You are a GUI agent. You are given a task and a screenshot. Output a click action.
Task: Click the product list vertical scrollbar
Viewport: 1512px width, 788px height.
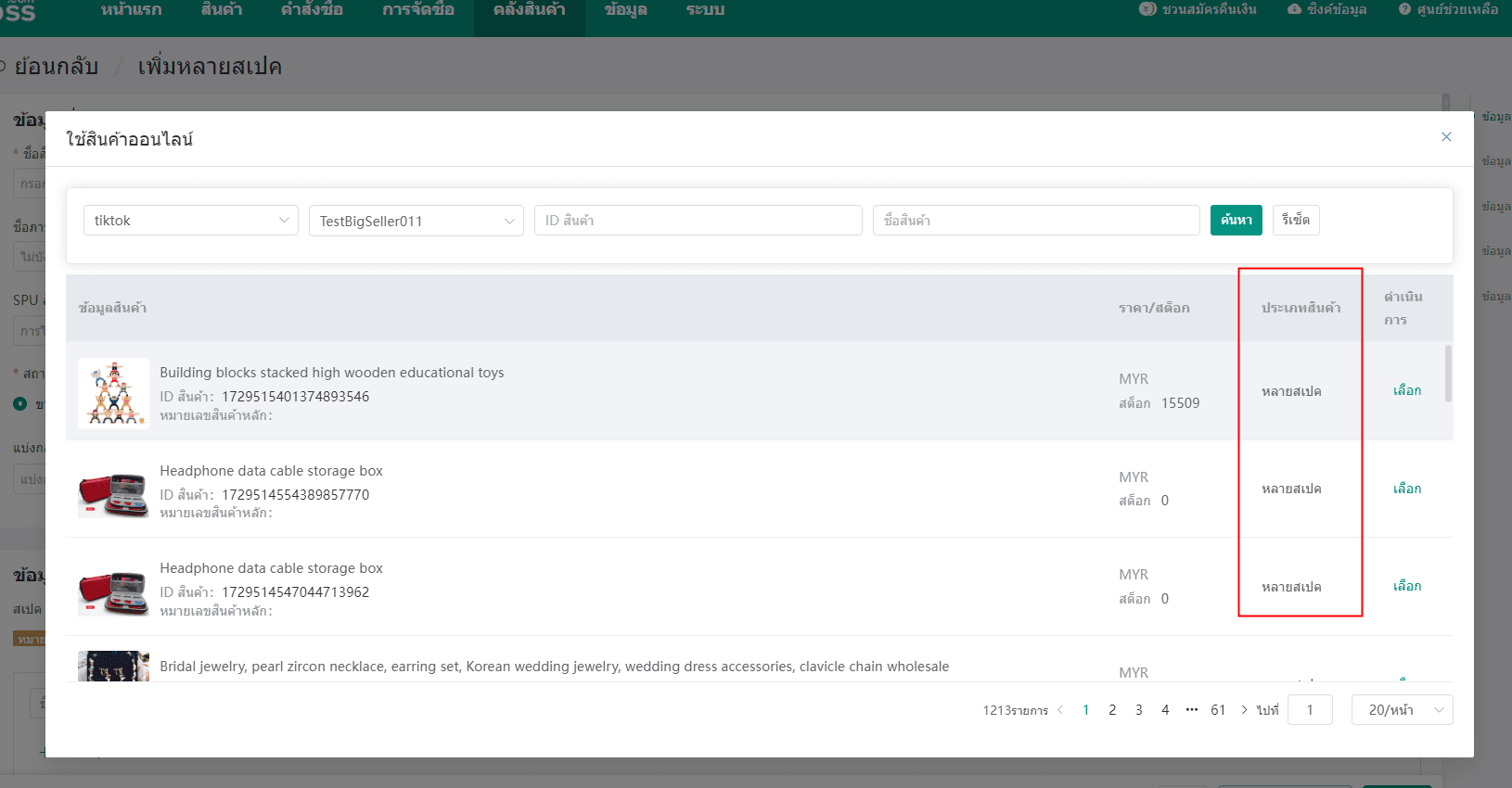pyautogui.click(x=1449, y=374)
